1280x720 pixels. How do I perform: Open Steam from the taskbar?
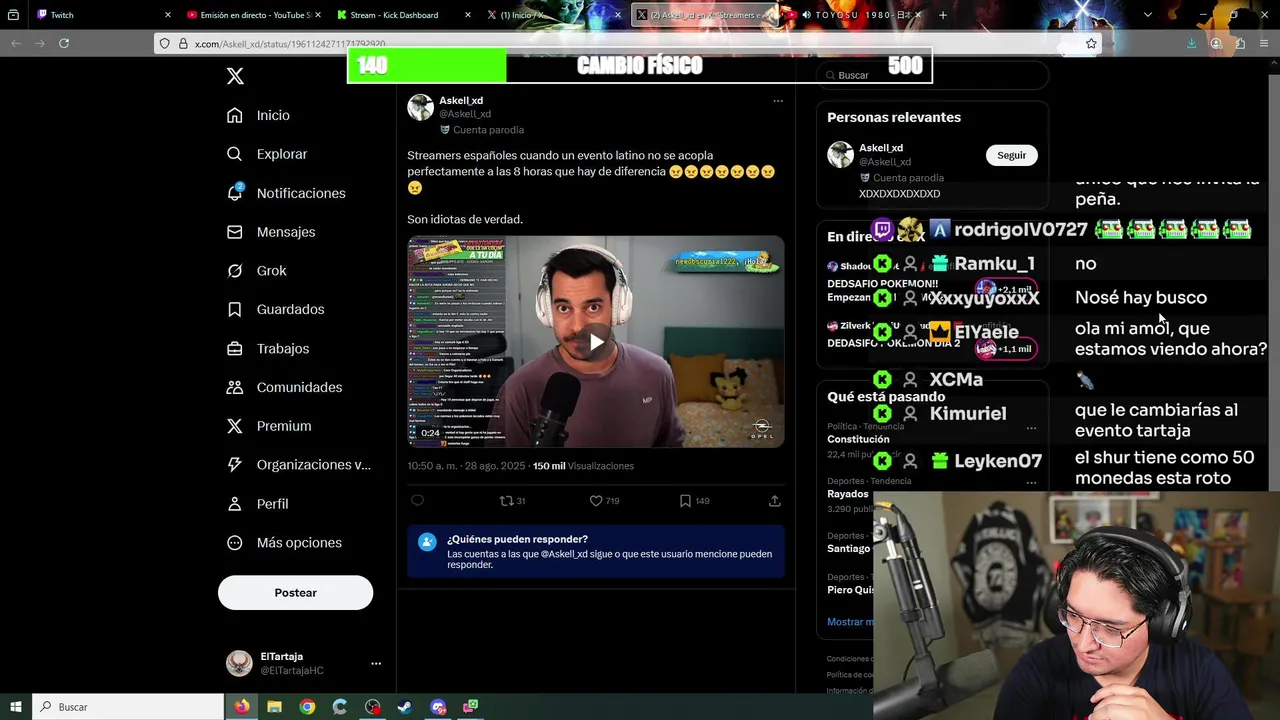[405, 707]
